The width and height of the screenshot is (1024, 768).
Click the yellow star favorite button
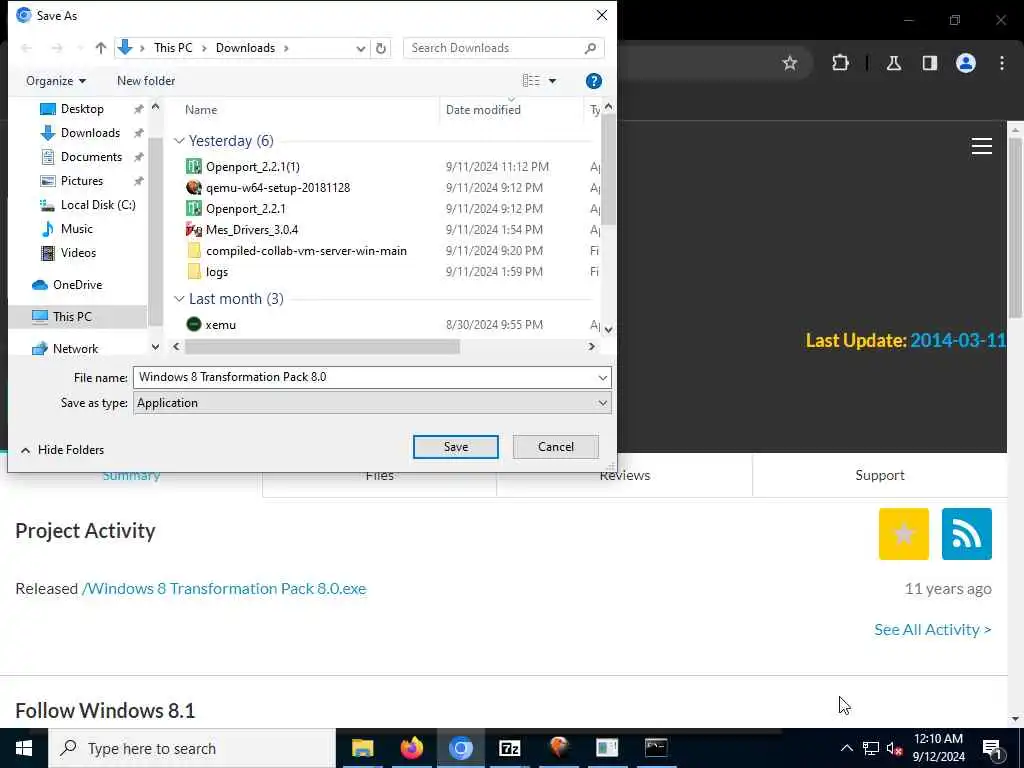(x=904, y=534)
